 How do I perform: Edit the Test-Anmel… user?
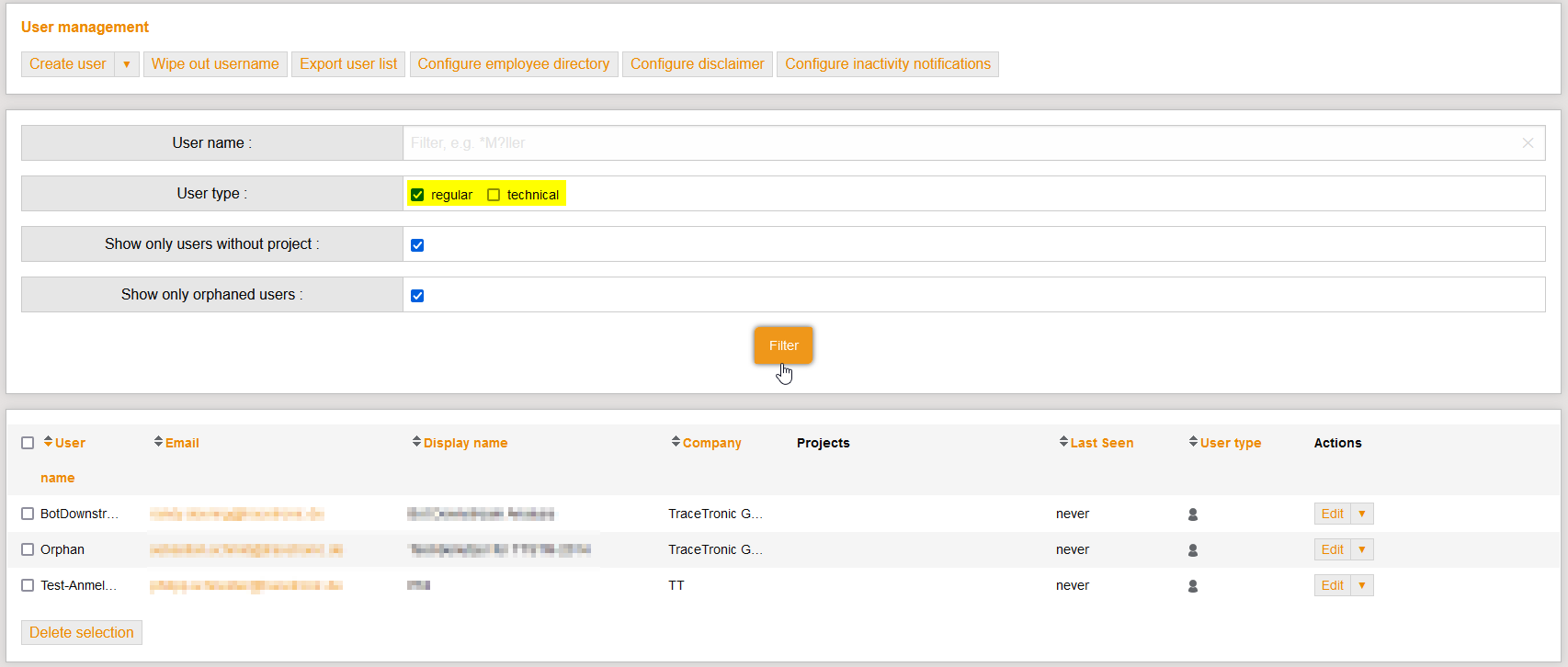[x=1333, y=585]
